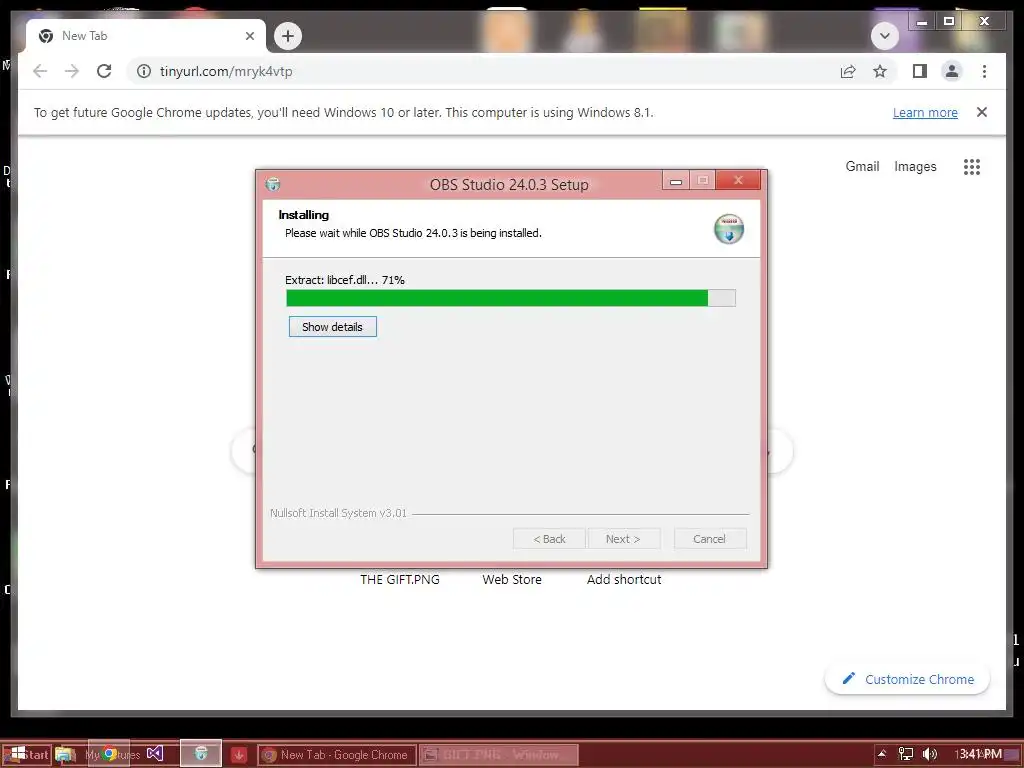
Task: Open the Chrome profile avatar
Action: click(x=952, y=71)
